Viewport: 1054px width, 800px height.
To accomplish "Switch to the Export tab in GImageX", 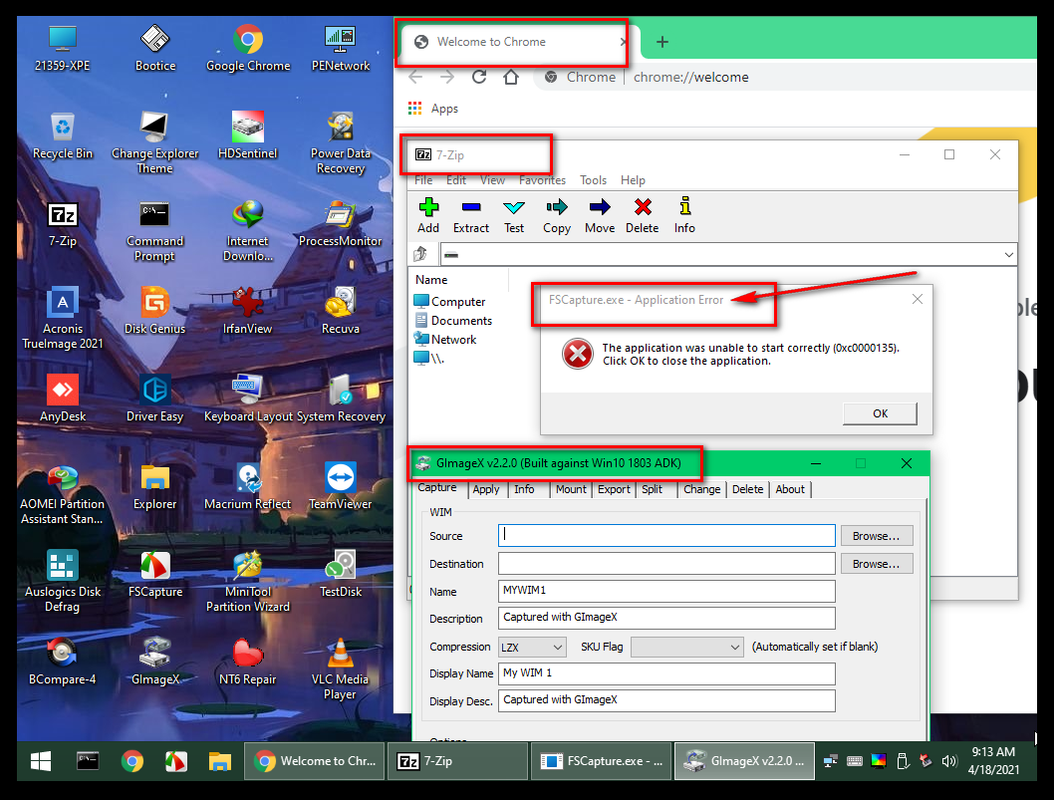I will pyautogui.click(x=614, y=489).
